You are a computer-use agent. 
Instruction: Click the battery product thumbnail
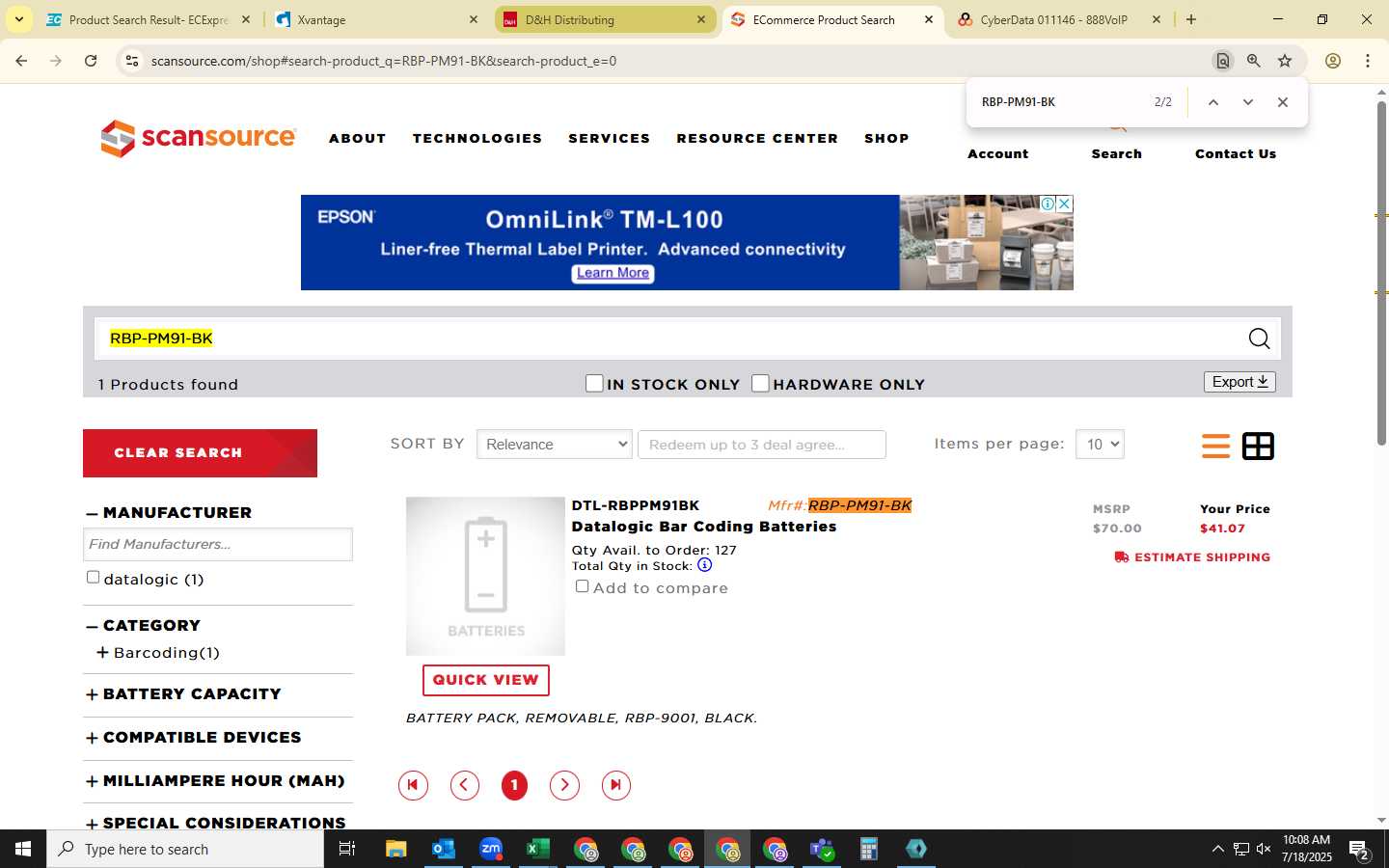485,577
